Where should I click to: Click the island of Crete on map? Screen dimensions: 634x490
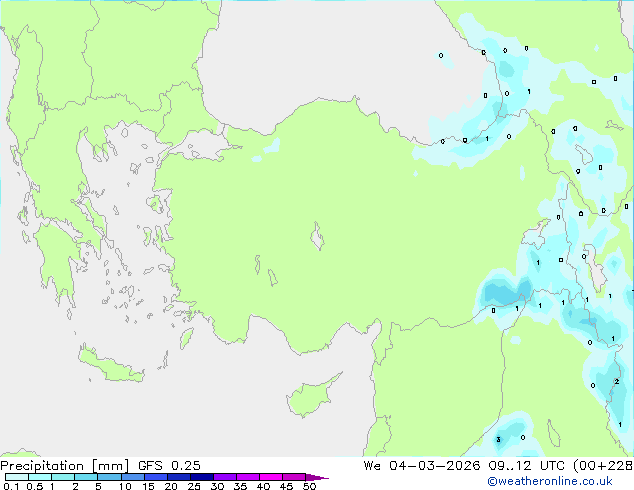pos(110,366)
